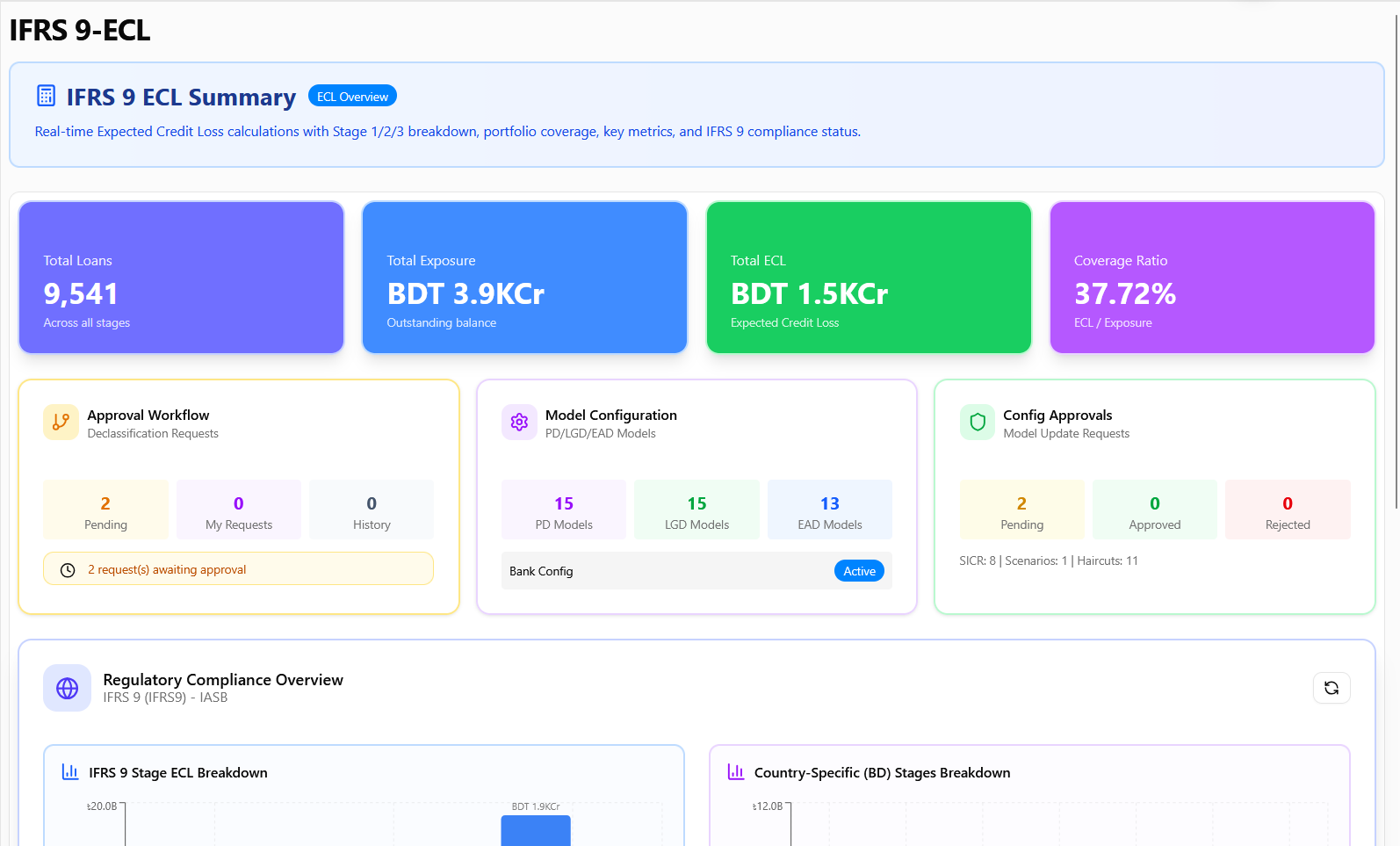Select the PD Models count tile
The height and width of the screenshot is (846, 1400).
point(564,510)
